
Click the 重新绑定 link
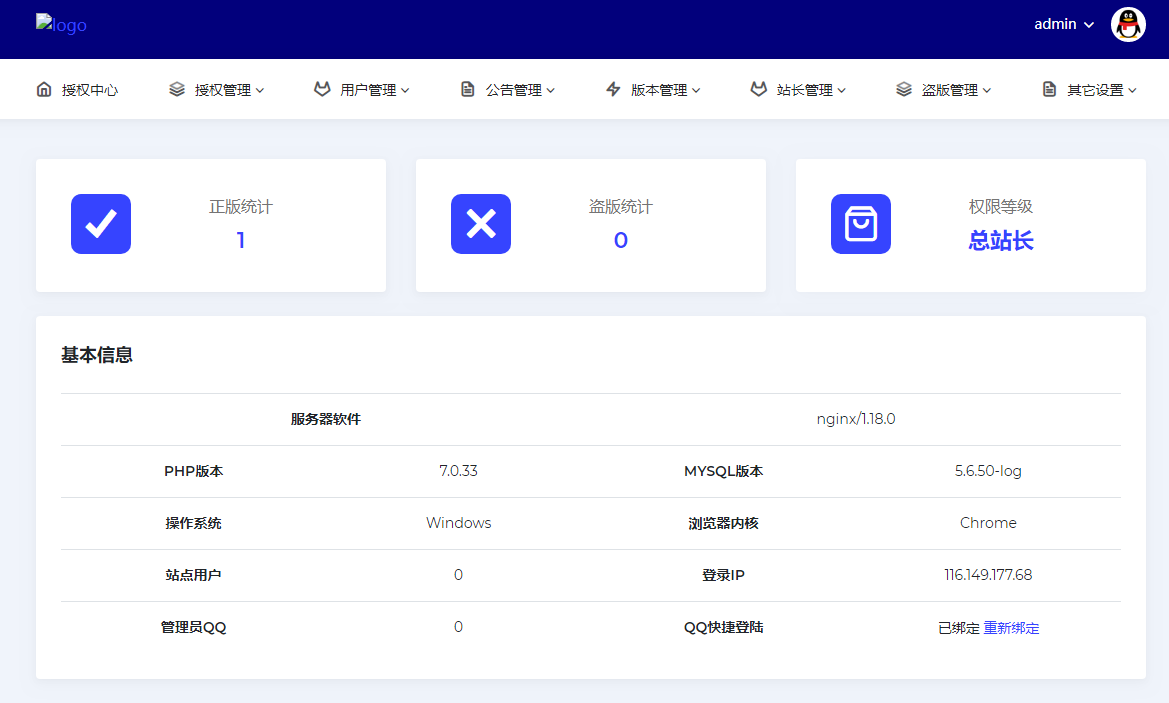coord(1011,628)
